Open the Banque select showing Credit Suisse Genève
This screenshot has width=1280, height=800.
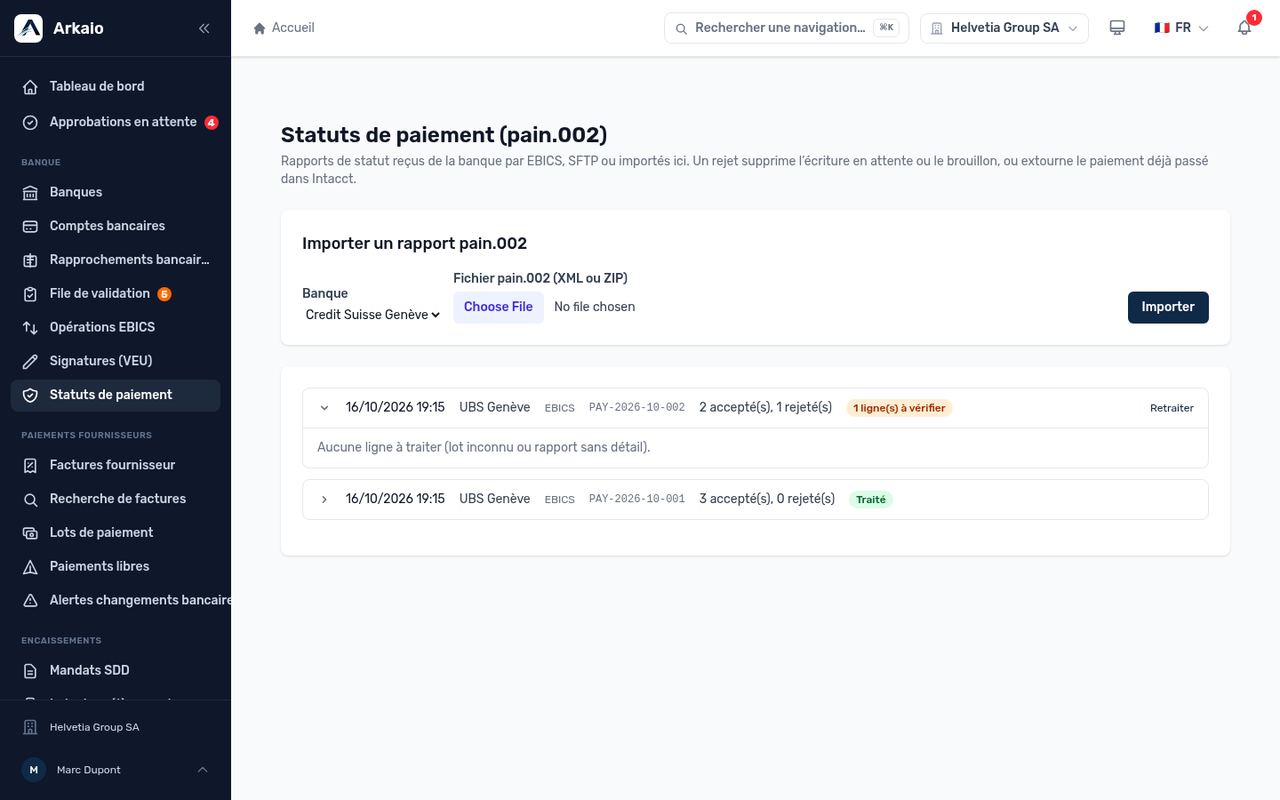click(372, 314)
